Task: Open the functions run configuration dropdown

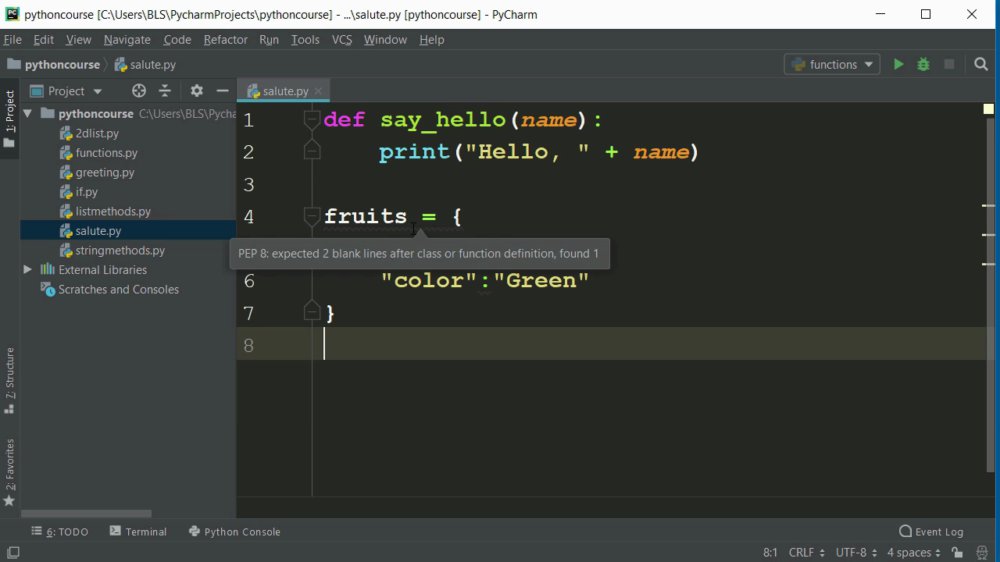Action: [x=832, y=64]
